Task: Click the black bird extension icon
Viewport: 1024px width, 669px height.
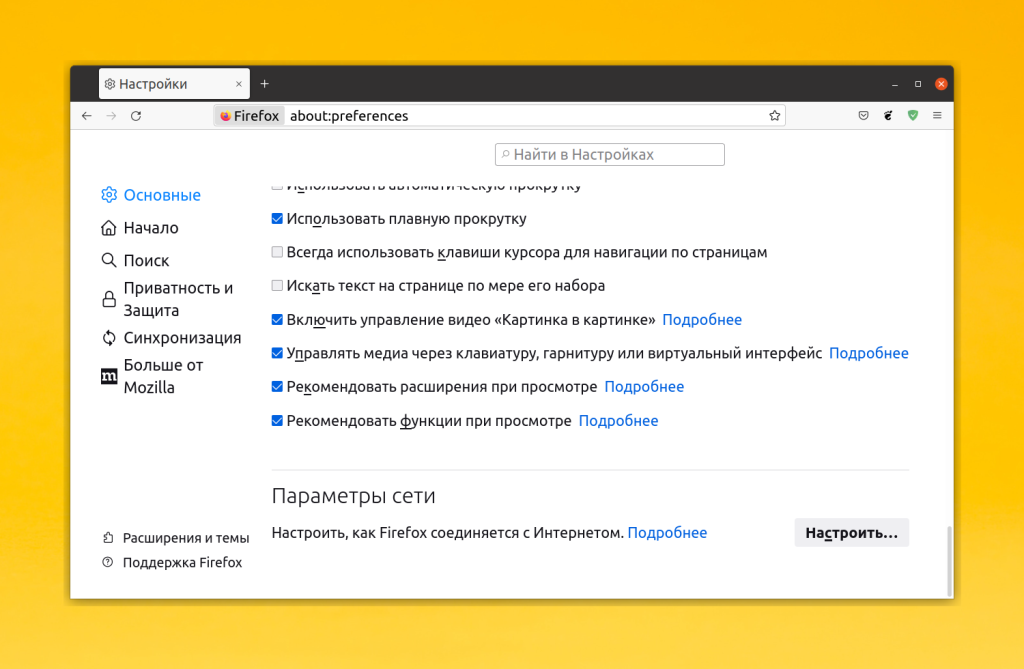Action: pos(888,116)
